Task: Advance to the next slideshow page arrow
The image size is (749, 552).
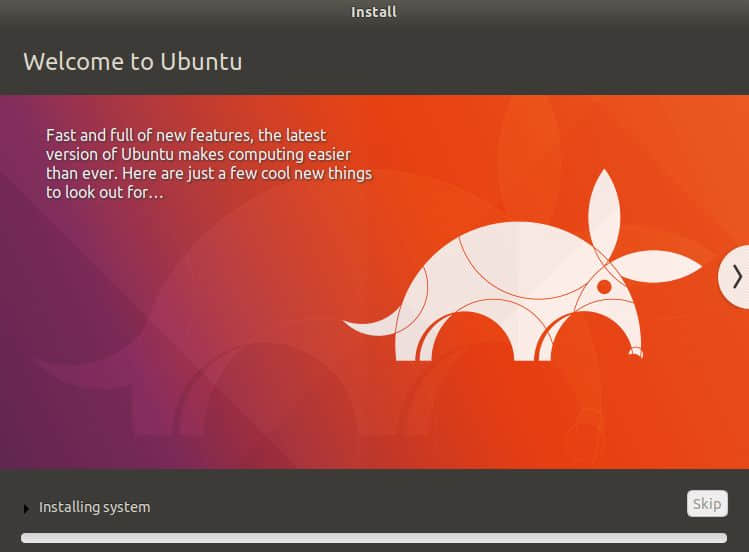Action: [736, 276]
